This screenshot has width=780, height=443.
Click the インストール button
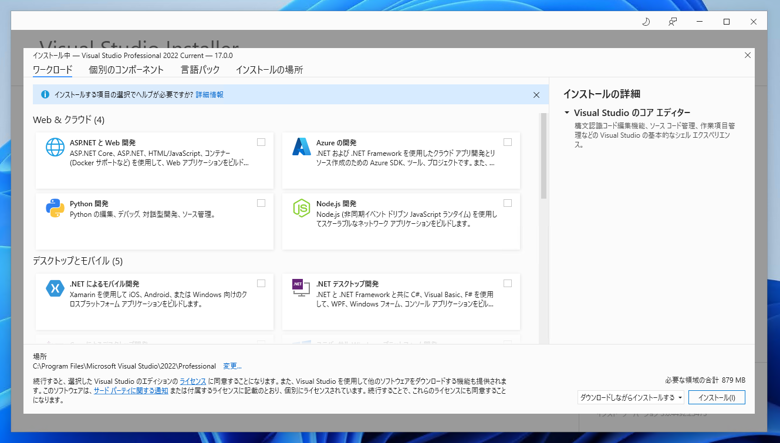click(x=716, y=398)
